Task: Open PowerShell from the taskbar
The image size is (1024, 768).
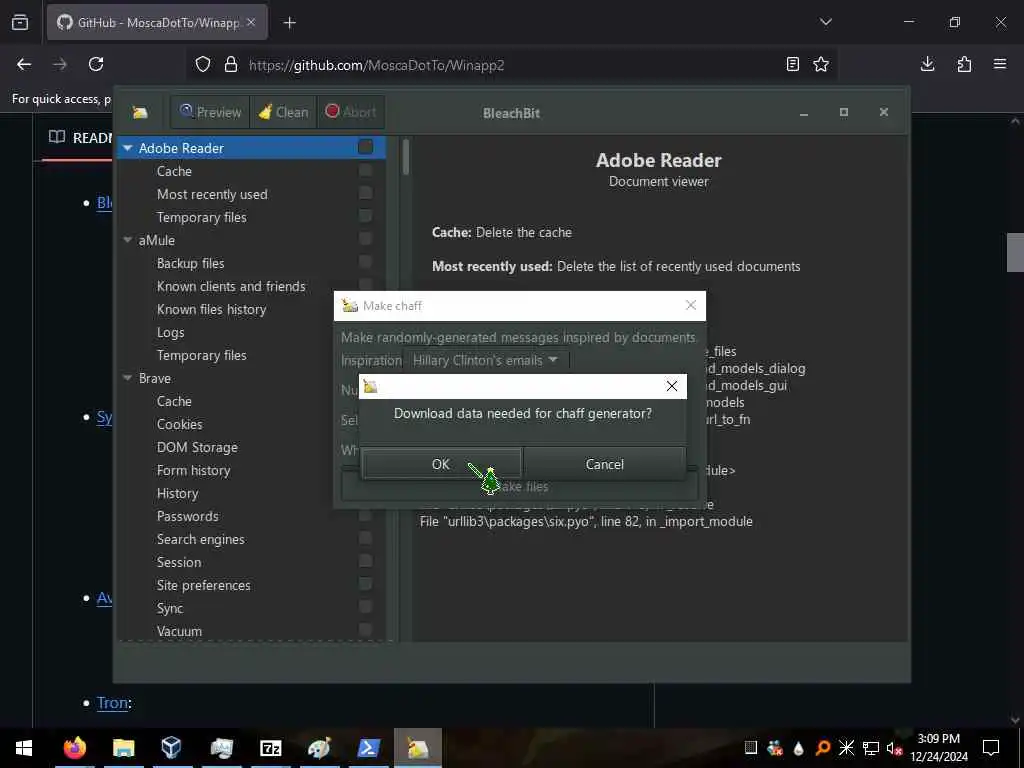Action: pyautogui.click(x=369, y=748)
